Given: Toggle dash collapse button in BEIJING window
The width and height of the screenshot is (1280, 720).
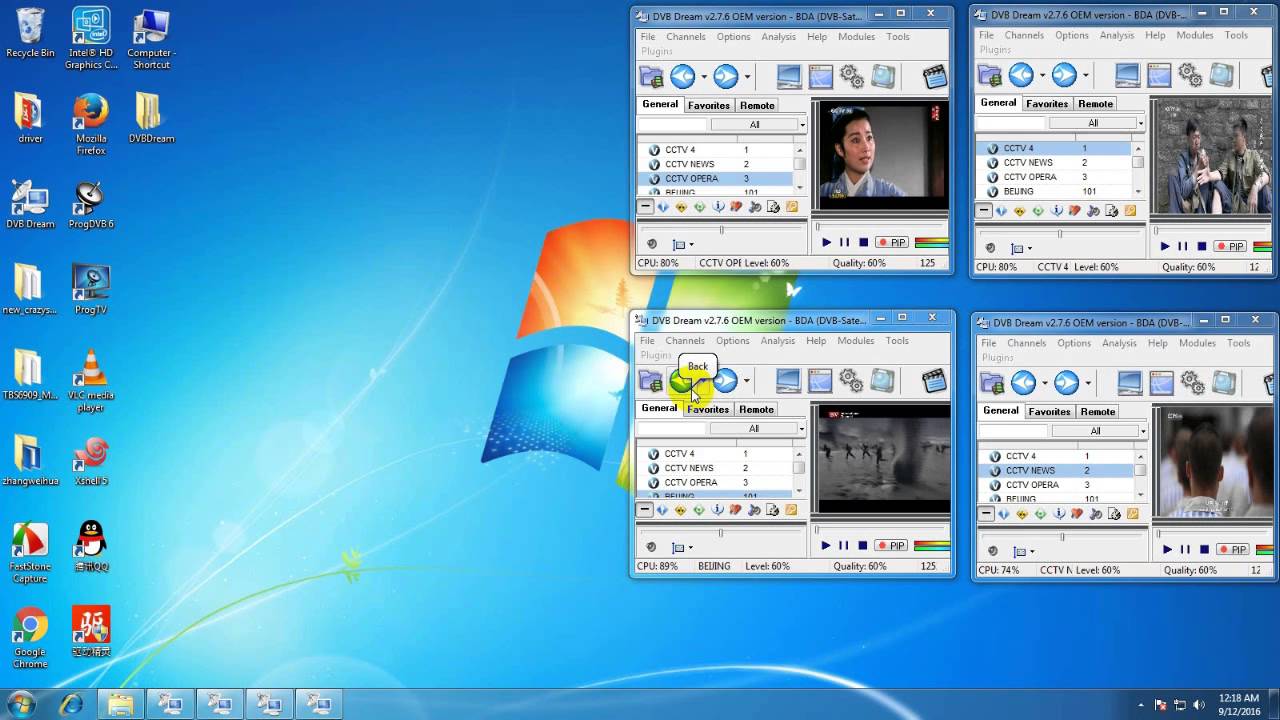Looking at the screenshot, I should [x=645, y=510].
